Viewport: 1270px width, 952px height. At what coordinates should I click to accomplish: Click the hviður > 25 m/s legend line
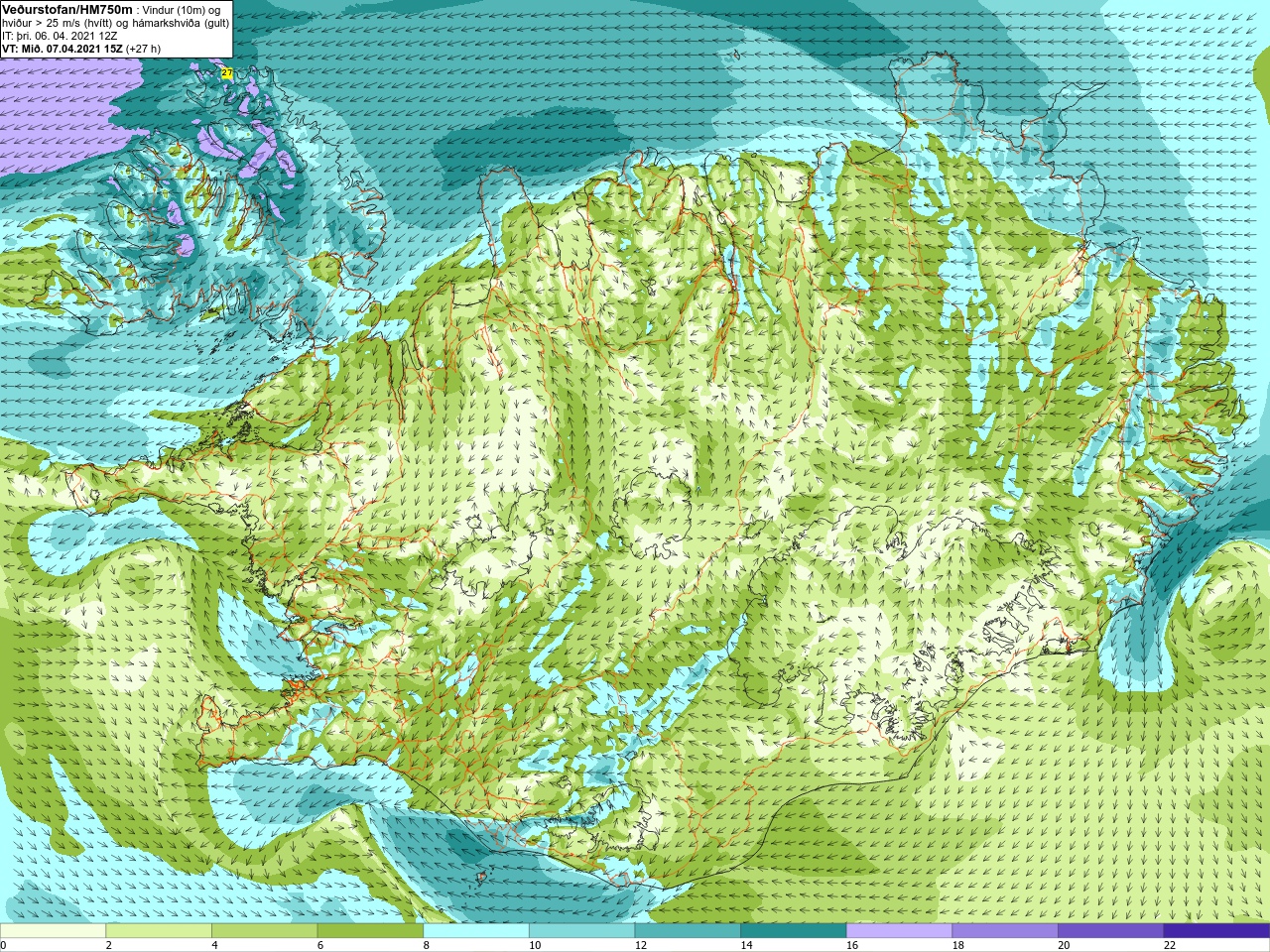pyautogui.click(x=115, y=23)
